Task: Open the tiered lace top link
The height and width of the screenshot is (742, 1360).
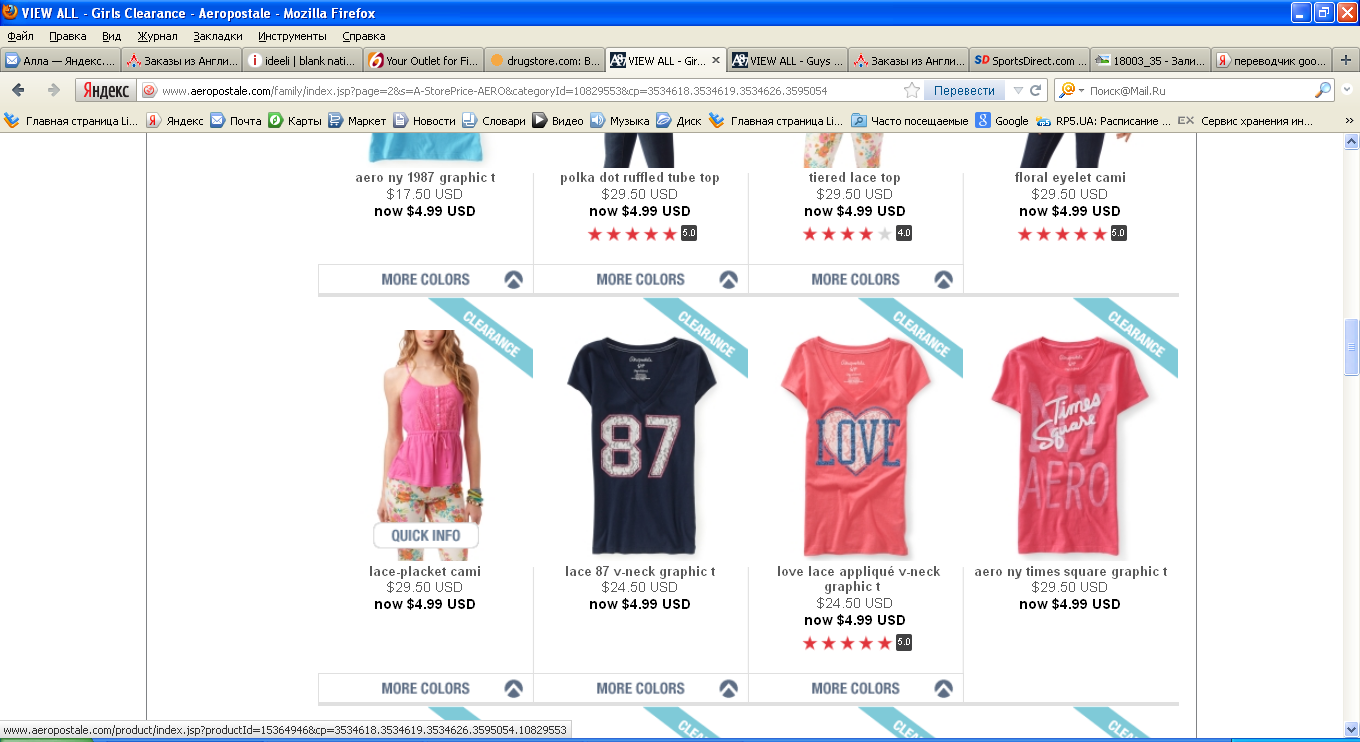Action: coord(855,178)
